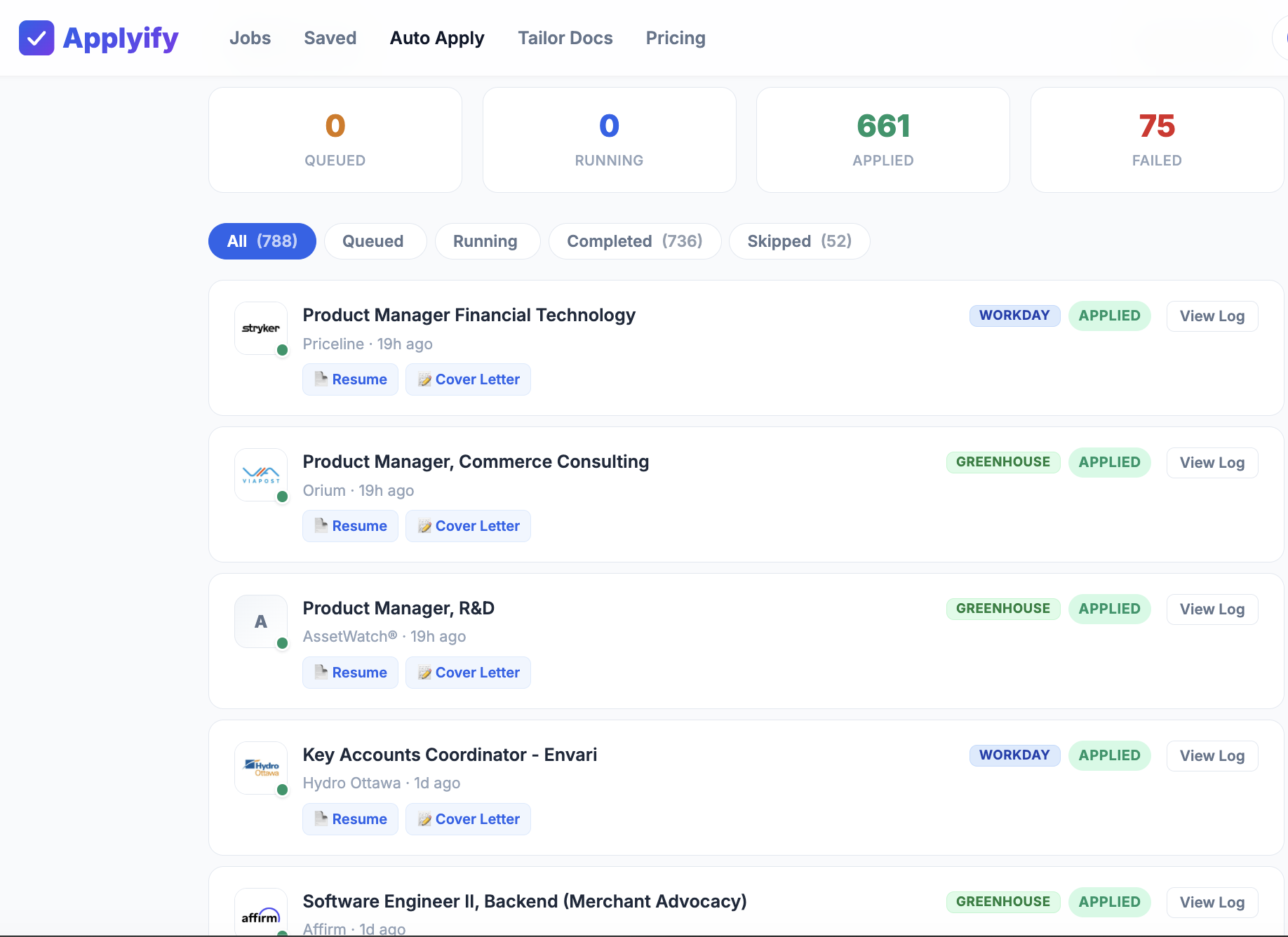
Task: View log for Software Engineer II, Backend
Action: click(x=1212, y=903)
